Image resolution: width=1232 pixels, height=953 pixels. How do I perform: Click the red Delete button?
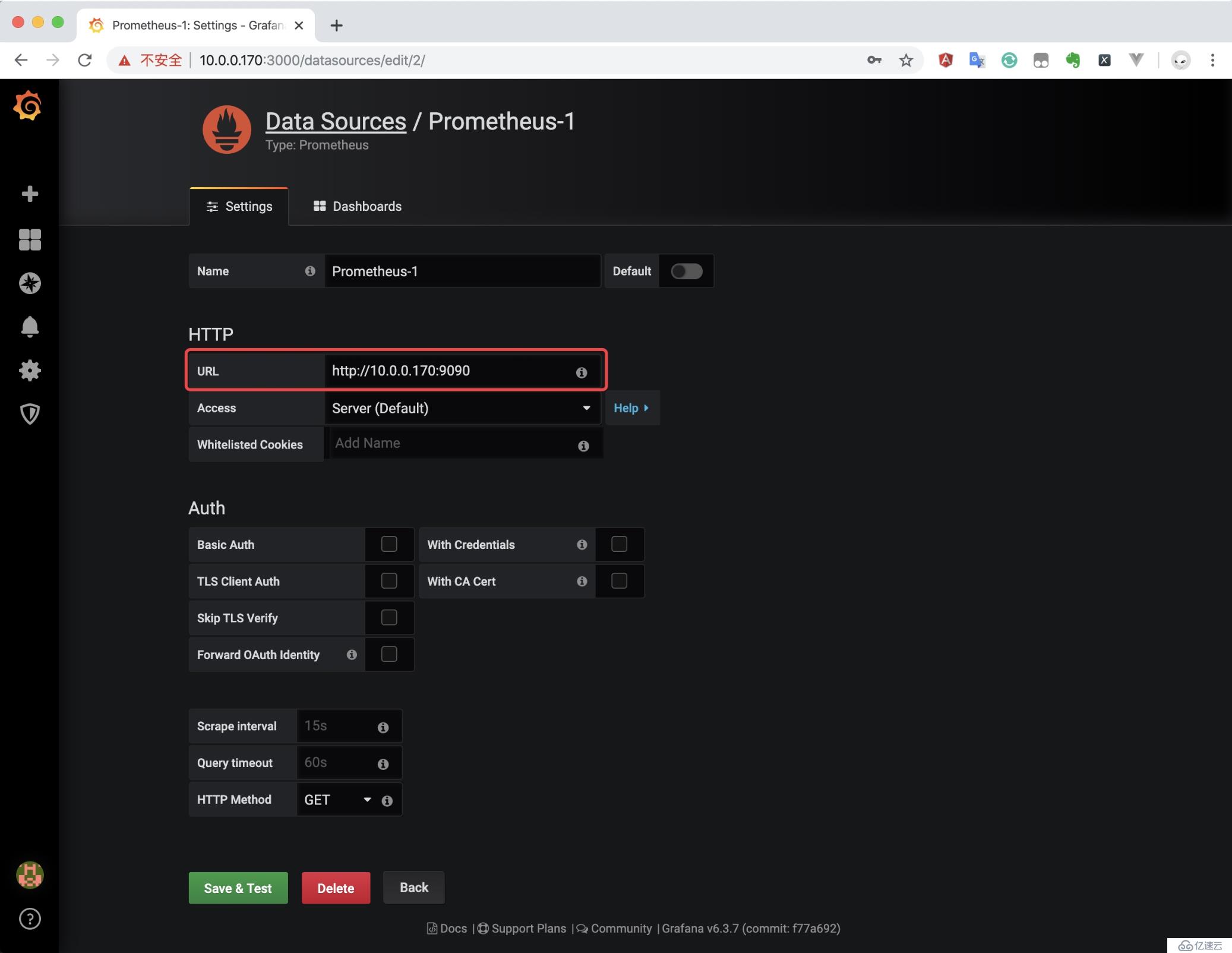tap(336, 888)
